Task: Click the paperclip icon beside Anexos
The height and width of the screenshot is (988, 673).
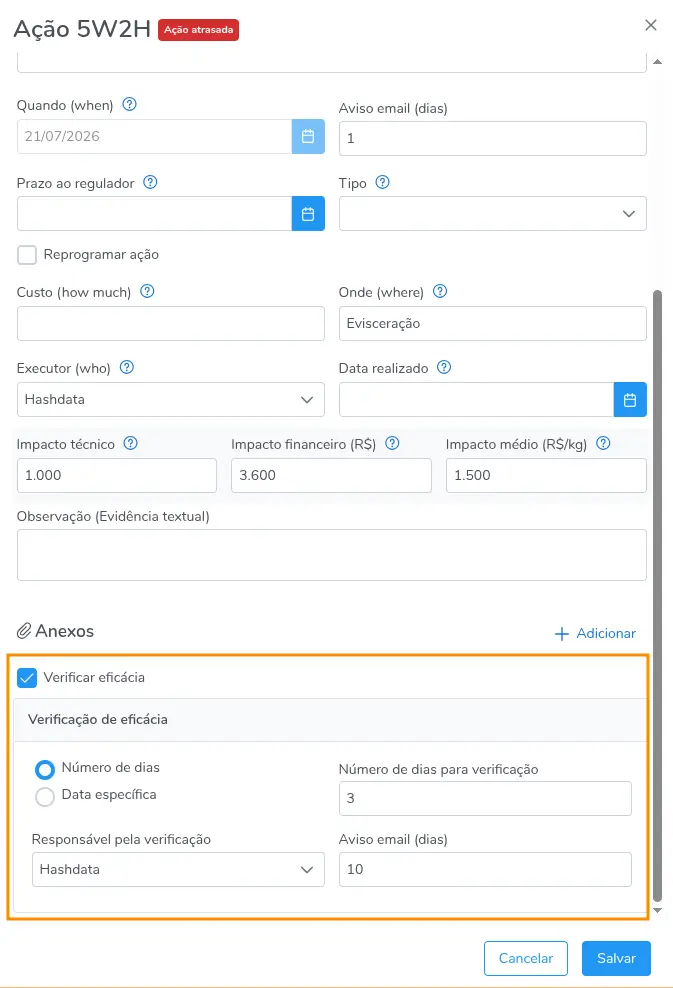Action: click(x=24, y=631)
